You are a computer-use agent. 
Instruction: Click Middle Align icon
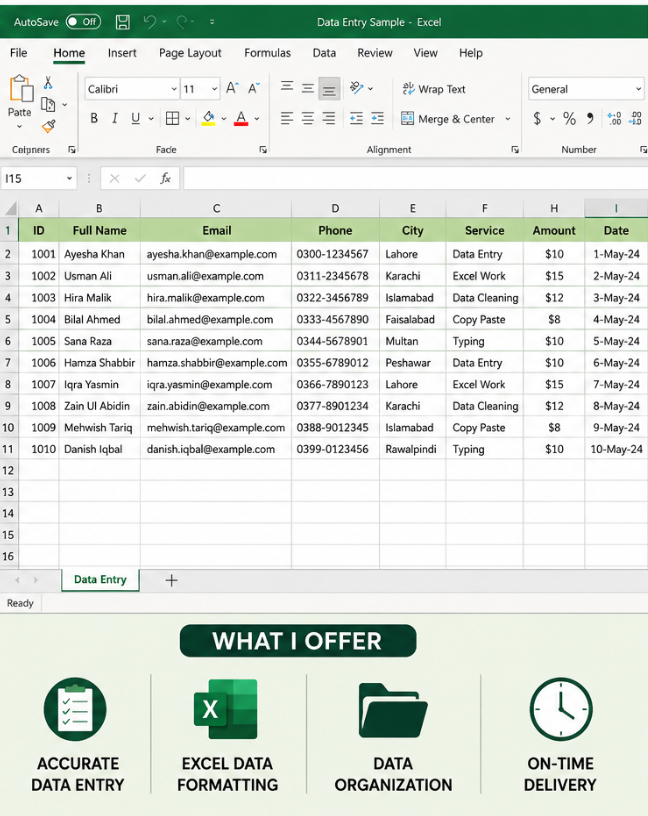coord(308,88)
